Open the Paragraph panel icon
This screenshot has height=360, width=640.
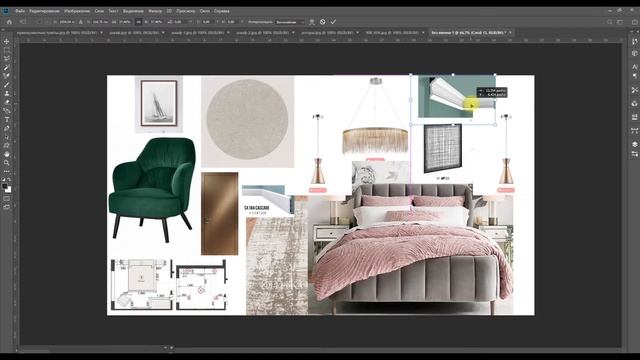click(634, 76)
